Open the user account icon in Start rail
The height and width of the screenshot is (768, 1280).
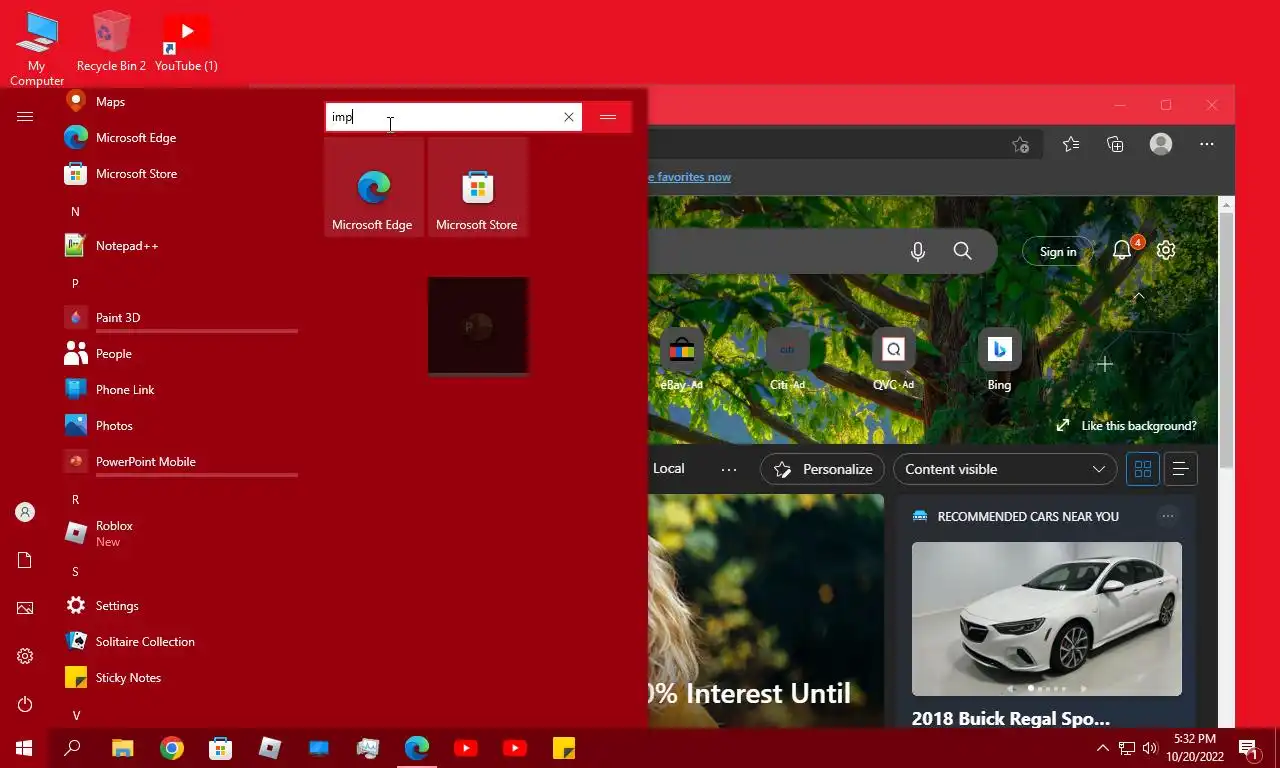tap(25, 512)
